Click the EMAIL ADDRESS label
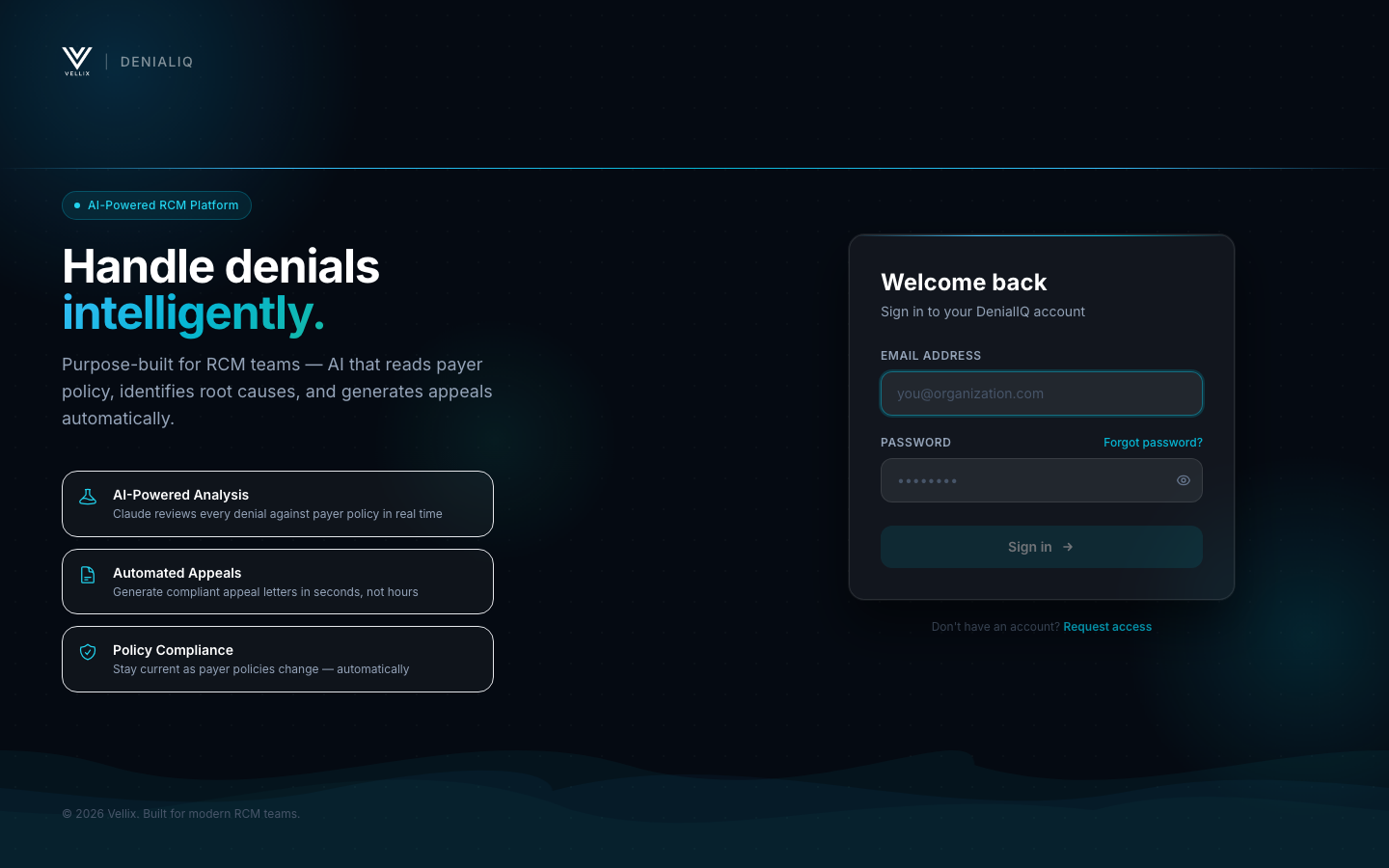This screenshot has height=868, width=1389. [931, 356]
